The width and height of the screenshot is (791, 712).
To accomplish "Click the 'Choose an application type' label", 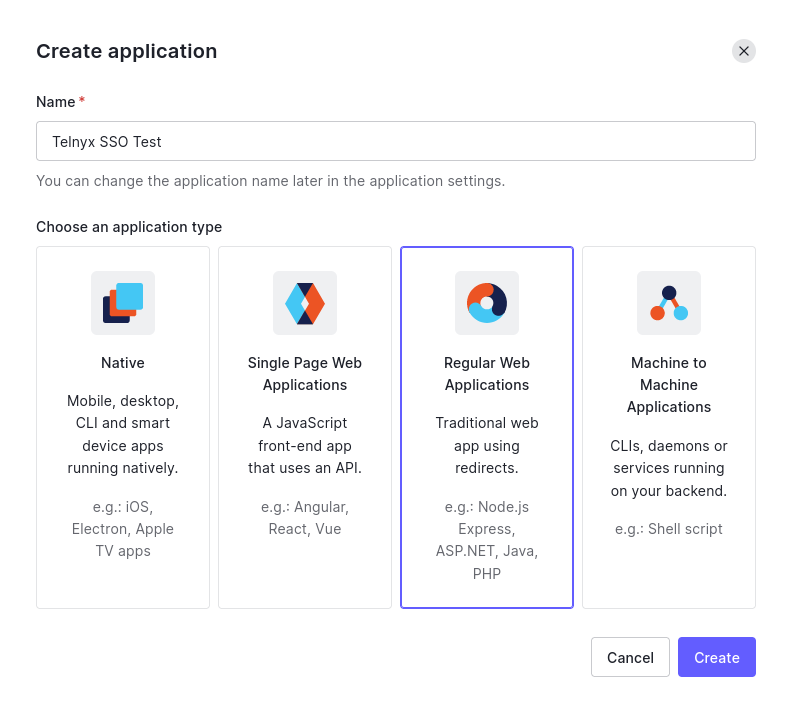I will [129, 227].
